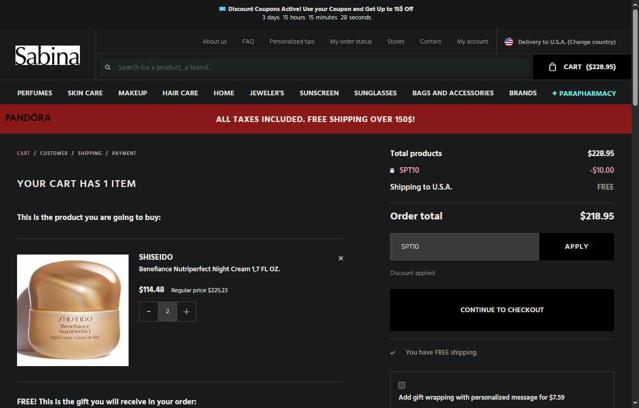Click the Order total $218.95 value
This screenshot has width=639, height=408.
597,216
